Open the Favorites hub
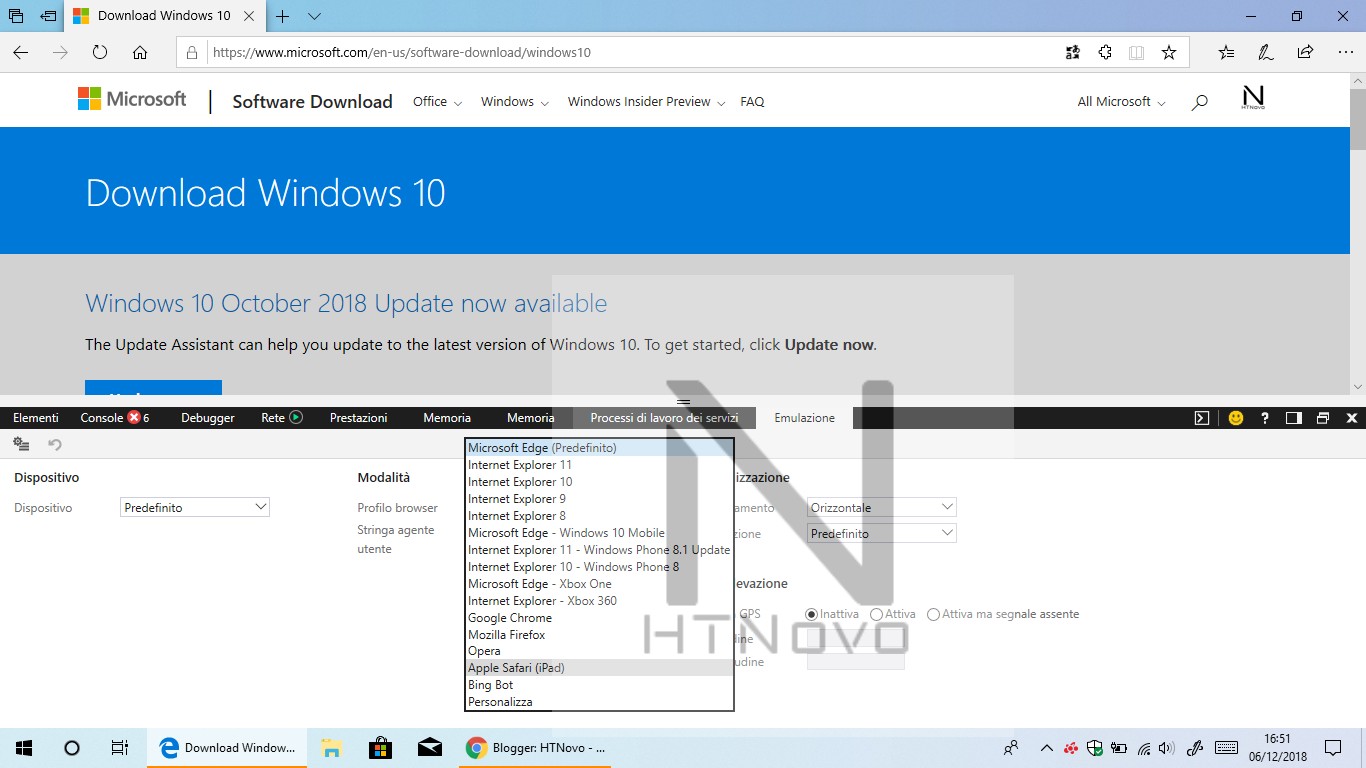Image resolution: width=1366 pixels, height=768 pixels. 1227,52
